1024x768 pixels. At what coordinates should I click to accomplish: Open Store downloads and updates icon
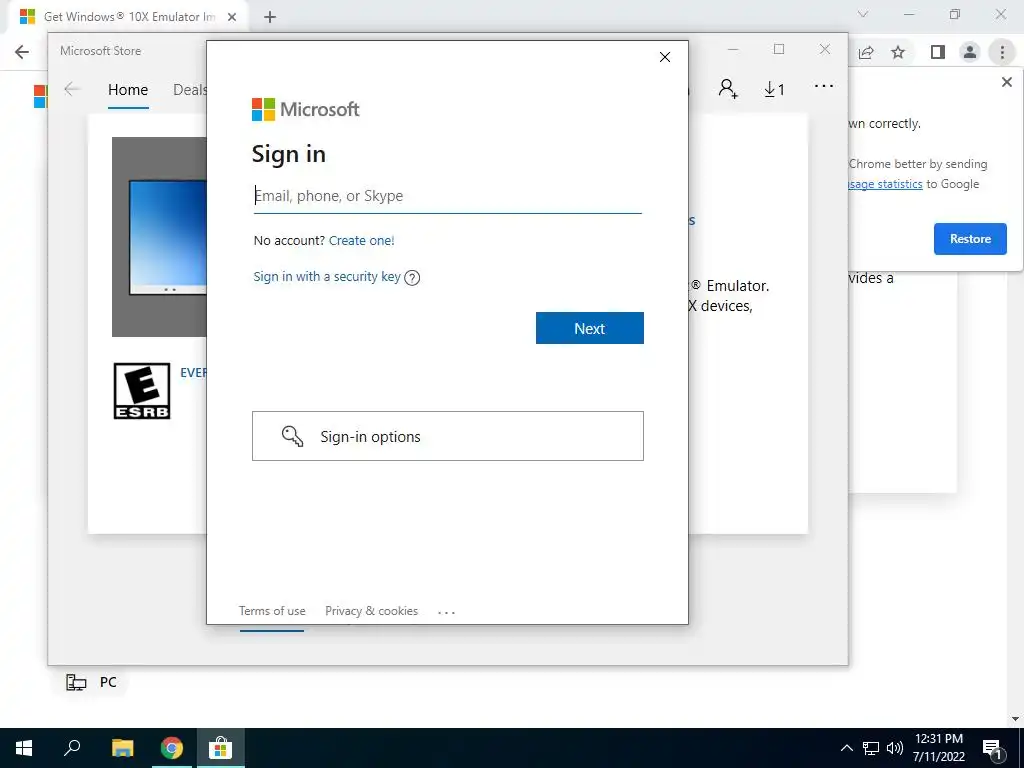click(774, 89)
